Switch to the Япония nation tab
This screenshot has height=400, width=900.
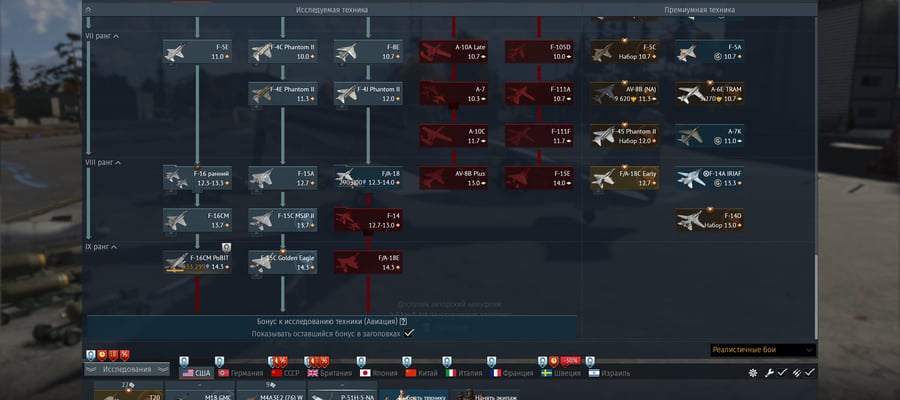(379, 373)
